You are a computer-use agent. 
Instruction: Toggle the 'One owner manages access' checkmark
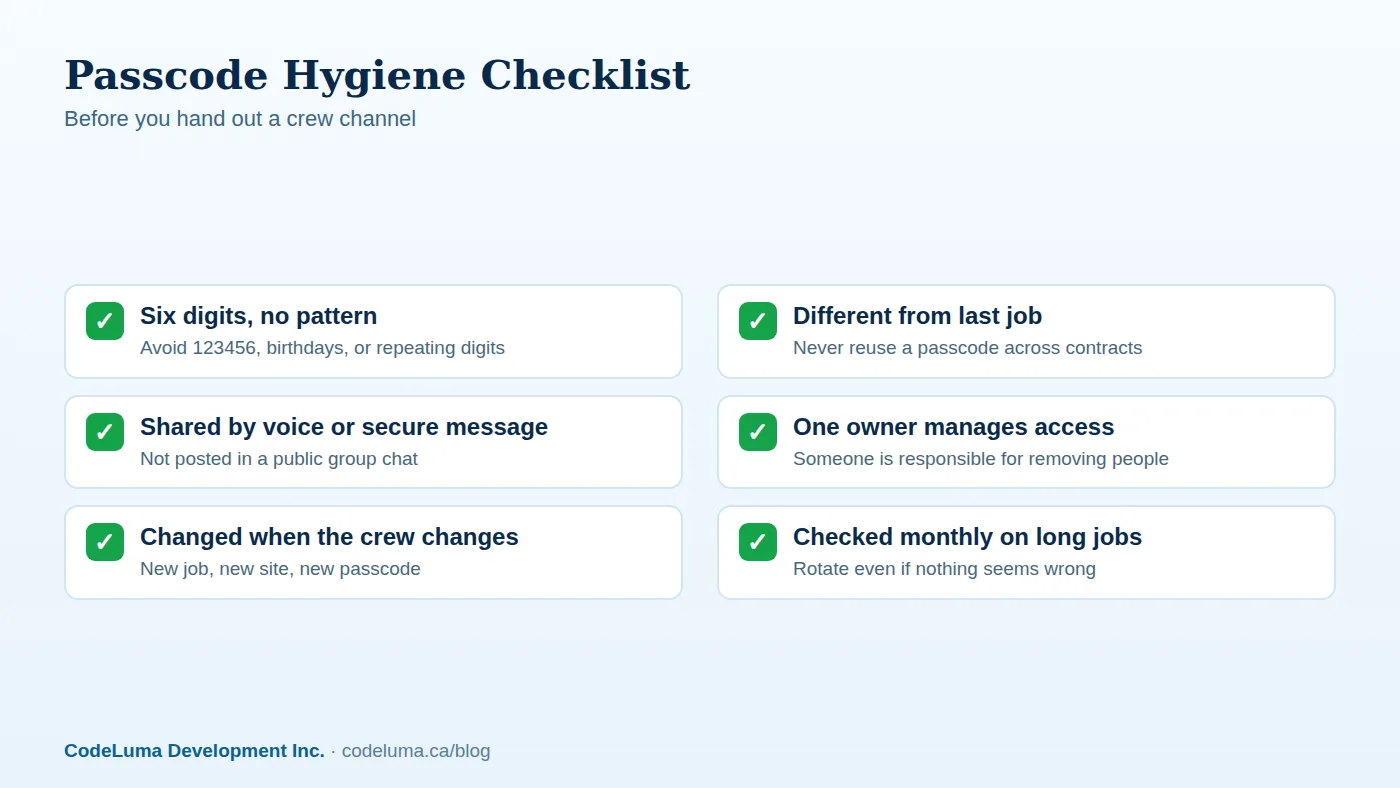[x=758, y=432]
